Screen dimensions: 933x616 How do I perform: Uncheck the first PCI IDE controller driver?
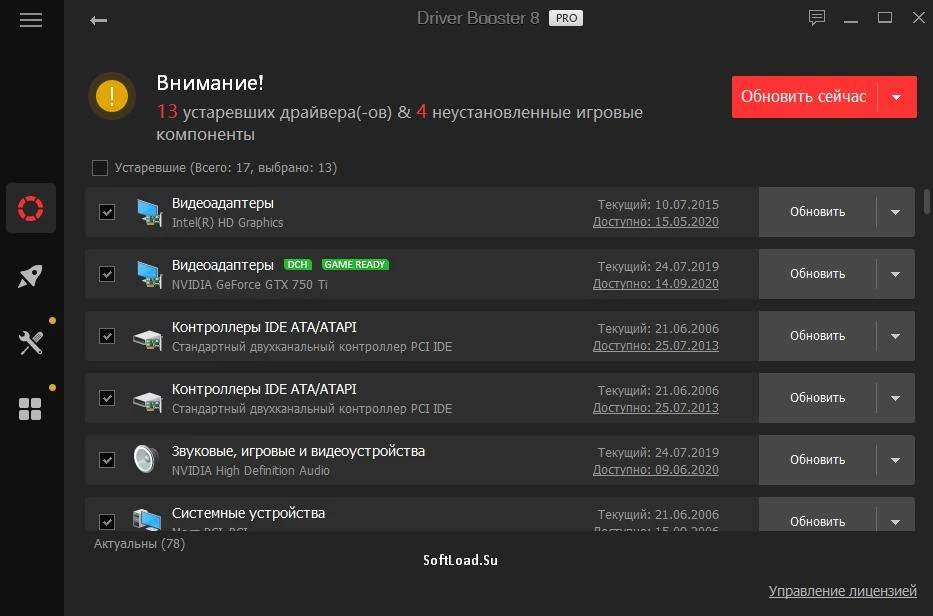107,336
